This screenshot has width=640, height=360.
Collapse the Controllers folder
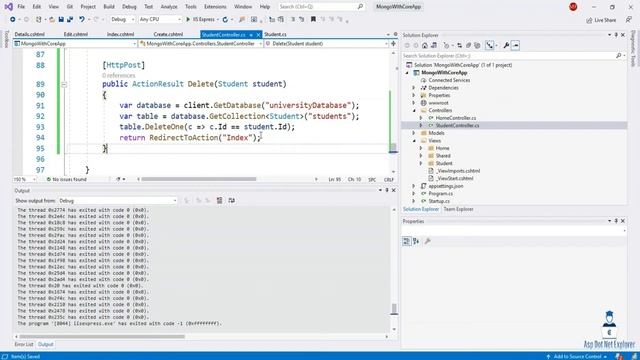click(x=413, y=110)
